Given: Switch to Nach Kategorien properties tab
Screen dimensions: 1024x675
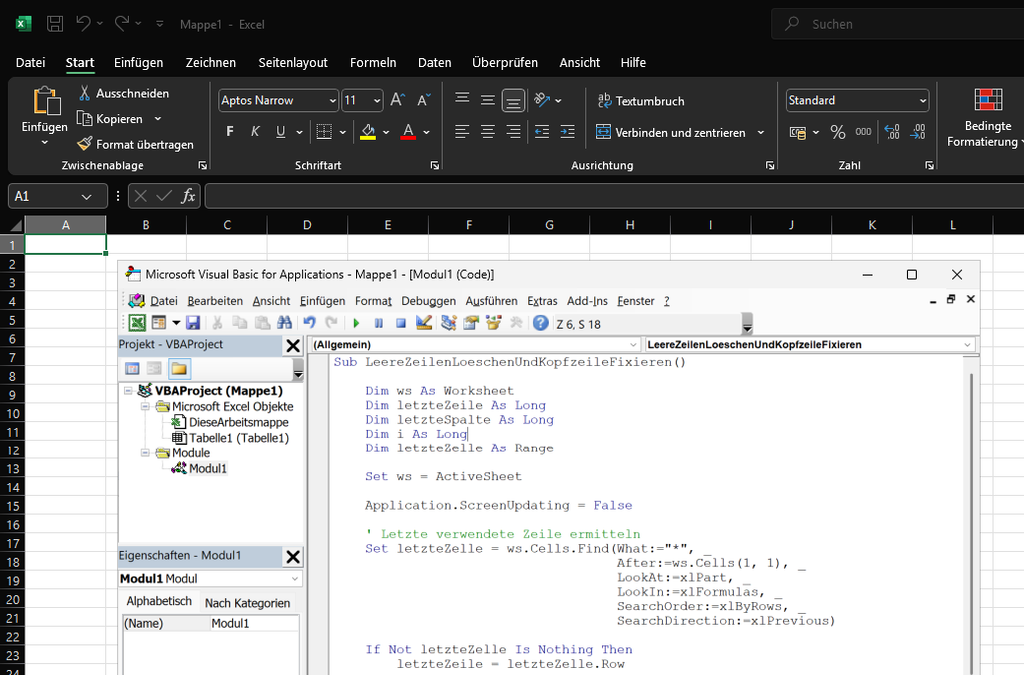Looking at the screenshot, I should pyautogui.click(x=247, y=603).
